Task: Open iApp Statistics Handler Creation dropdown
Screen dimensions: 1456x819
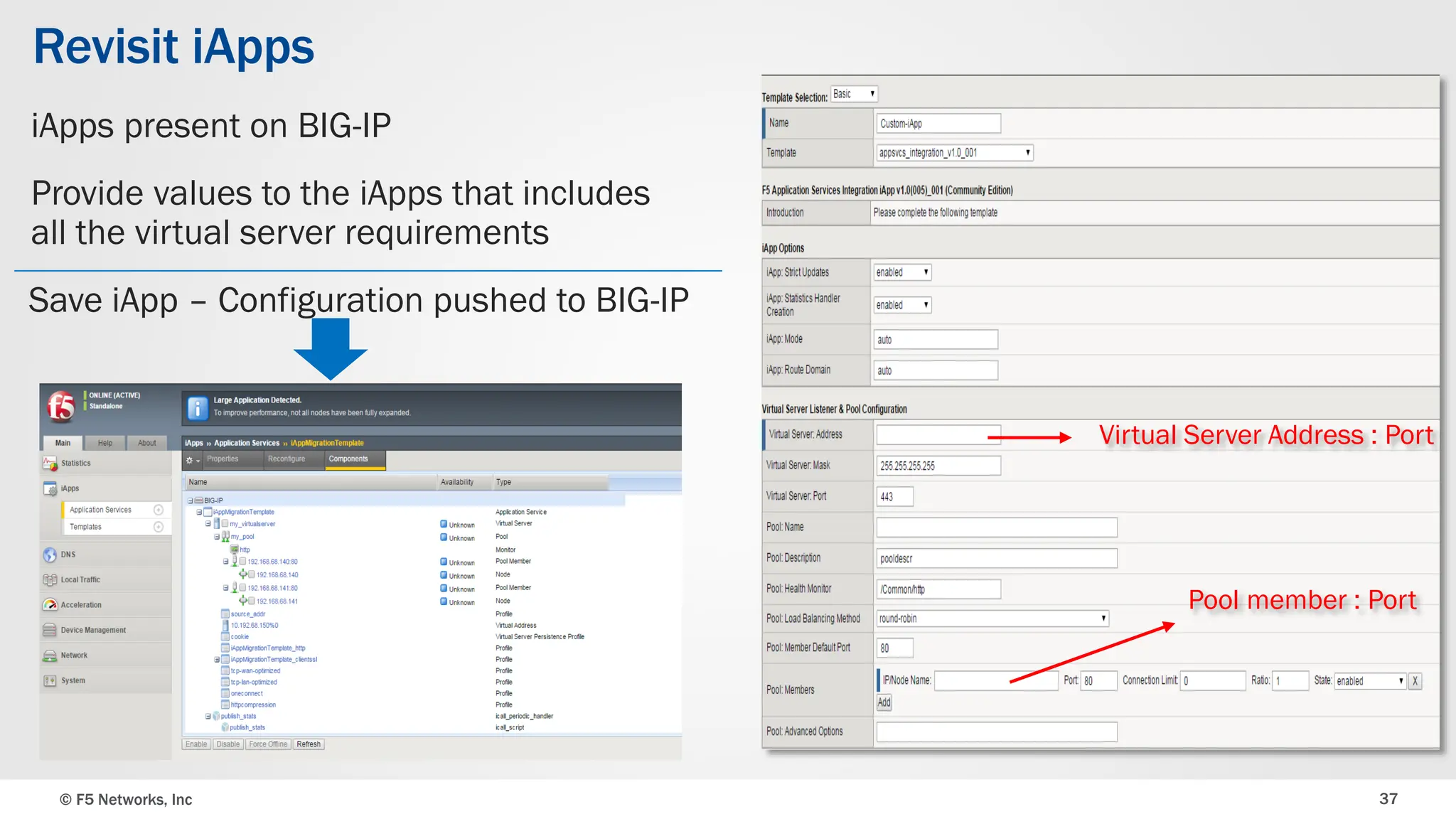Action: pos(902,305)
